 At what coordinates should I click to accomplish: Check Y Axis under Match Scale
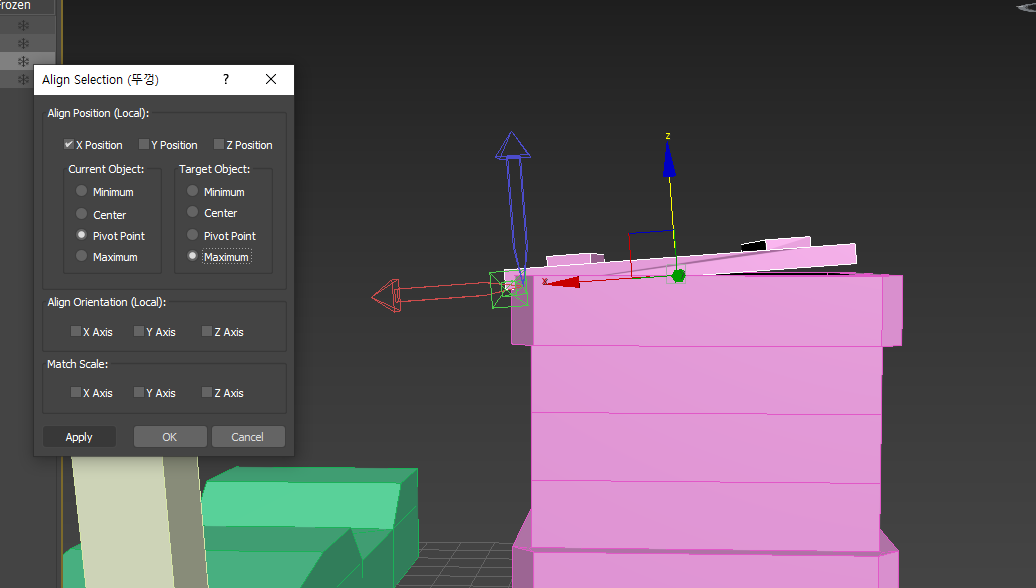click(139, 392)
